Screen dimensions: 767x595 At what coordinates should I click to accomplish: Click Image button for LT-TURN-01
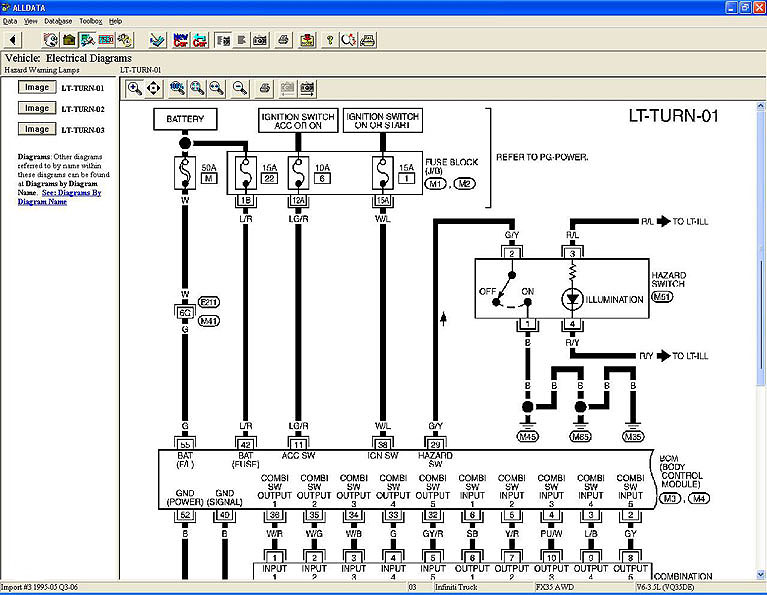click(x=37, y=88)
